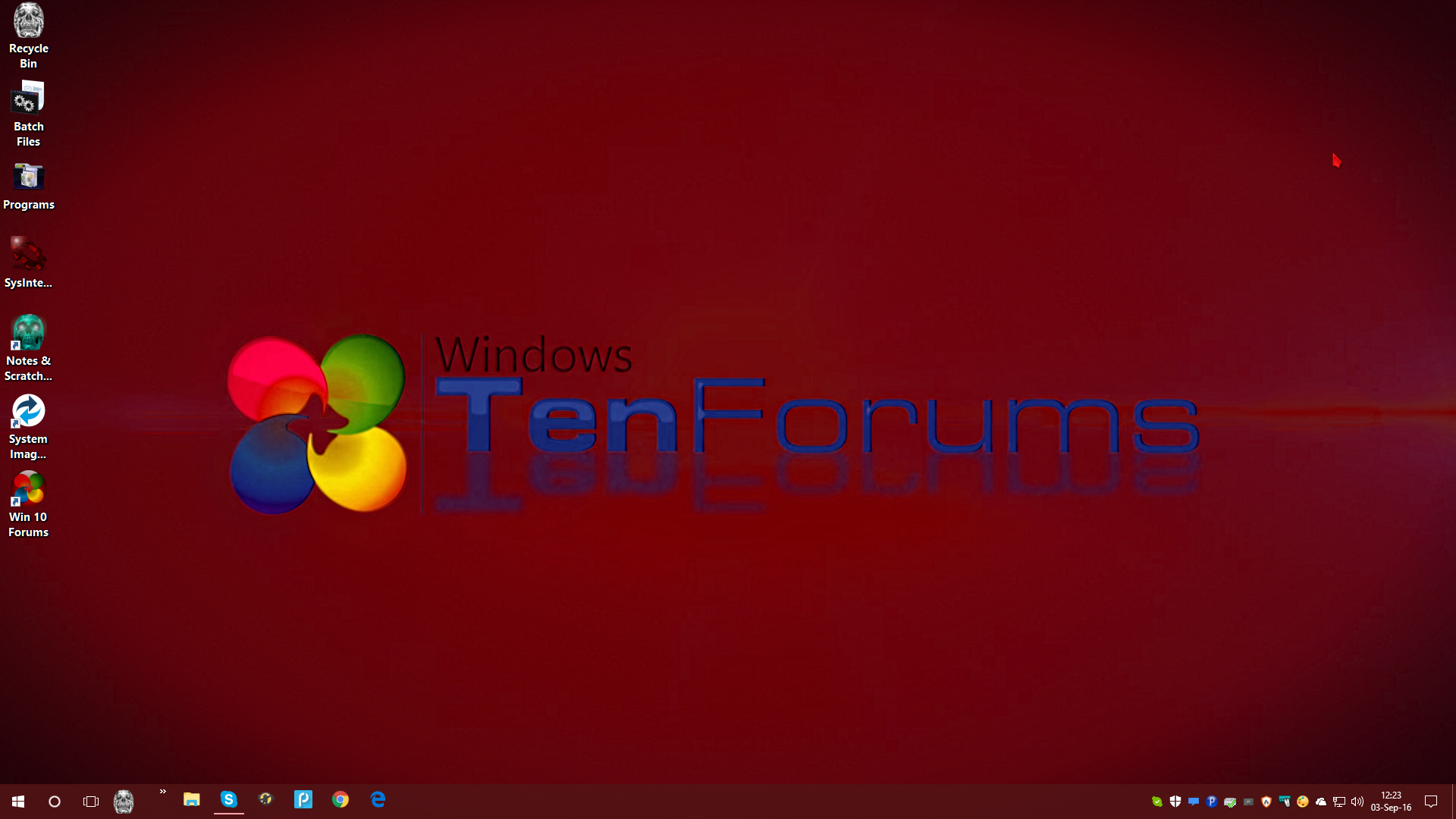
Task: Open Google Chrome from the taskbar
Action: coord(340,800)
